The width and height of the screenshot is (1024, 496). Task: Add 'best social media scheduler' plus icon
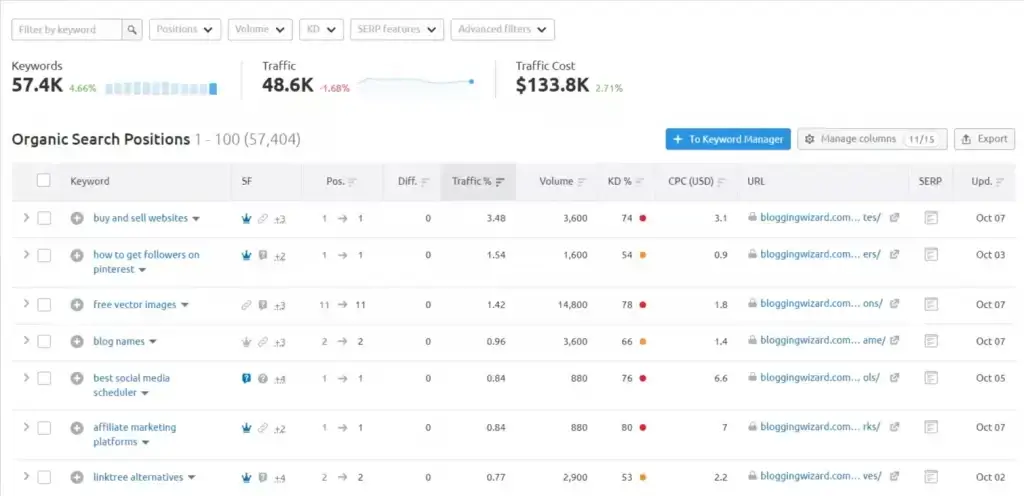point(77,378)
